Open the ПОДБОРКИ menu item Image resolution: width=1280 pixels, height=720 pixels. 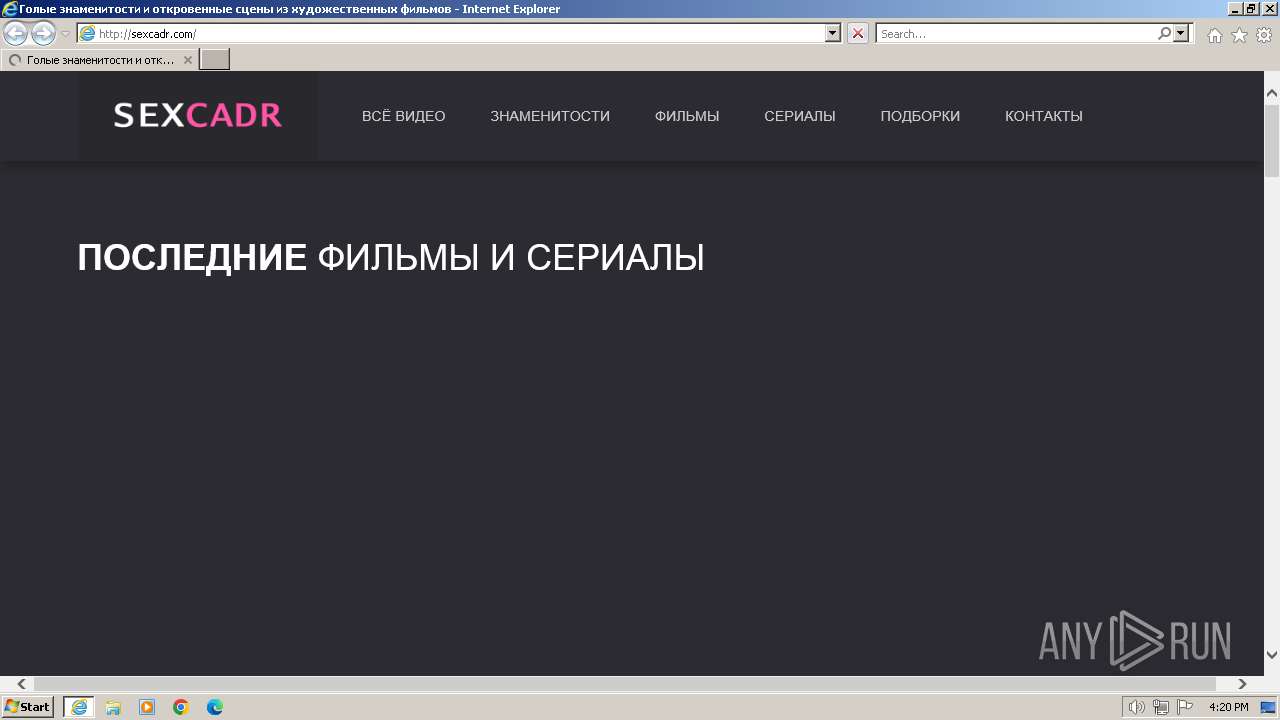(920, 116)
